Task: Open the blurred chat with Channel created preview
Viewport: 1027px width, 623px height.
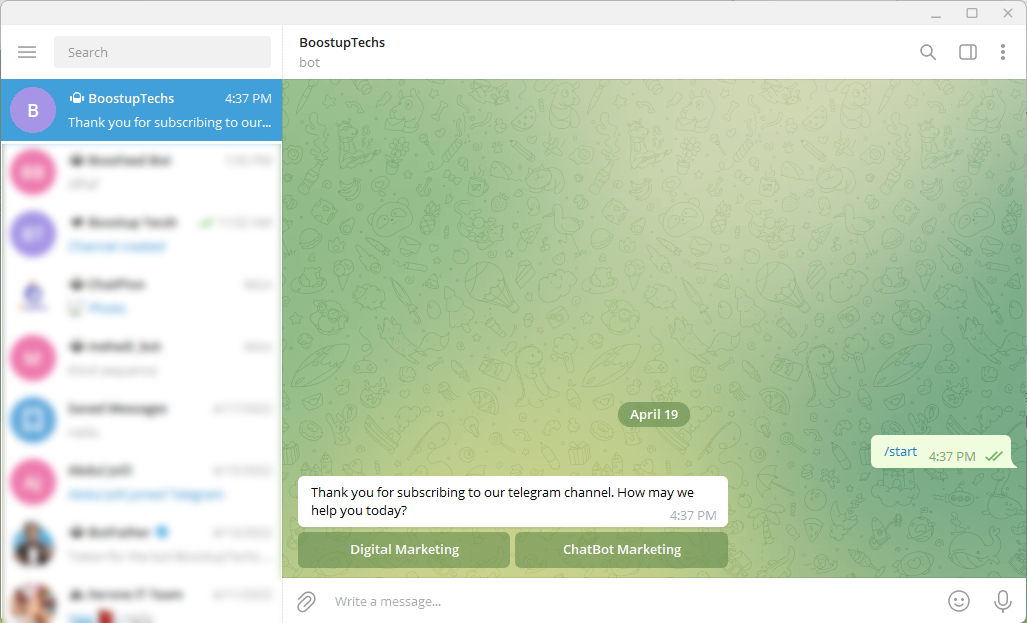Action: 141,234
